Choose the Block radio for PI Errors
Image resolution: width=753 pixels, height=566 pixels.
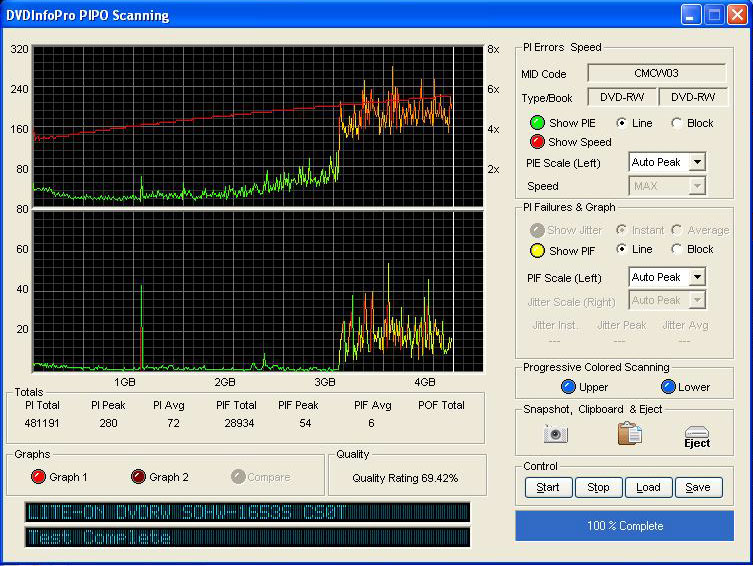coord(677,123)
